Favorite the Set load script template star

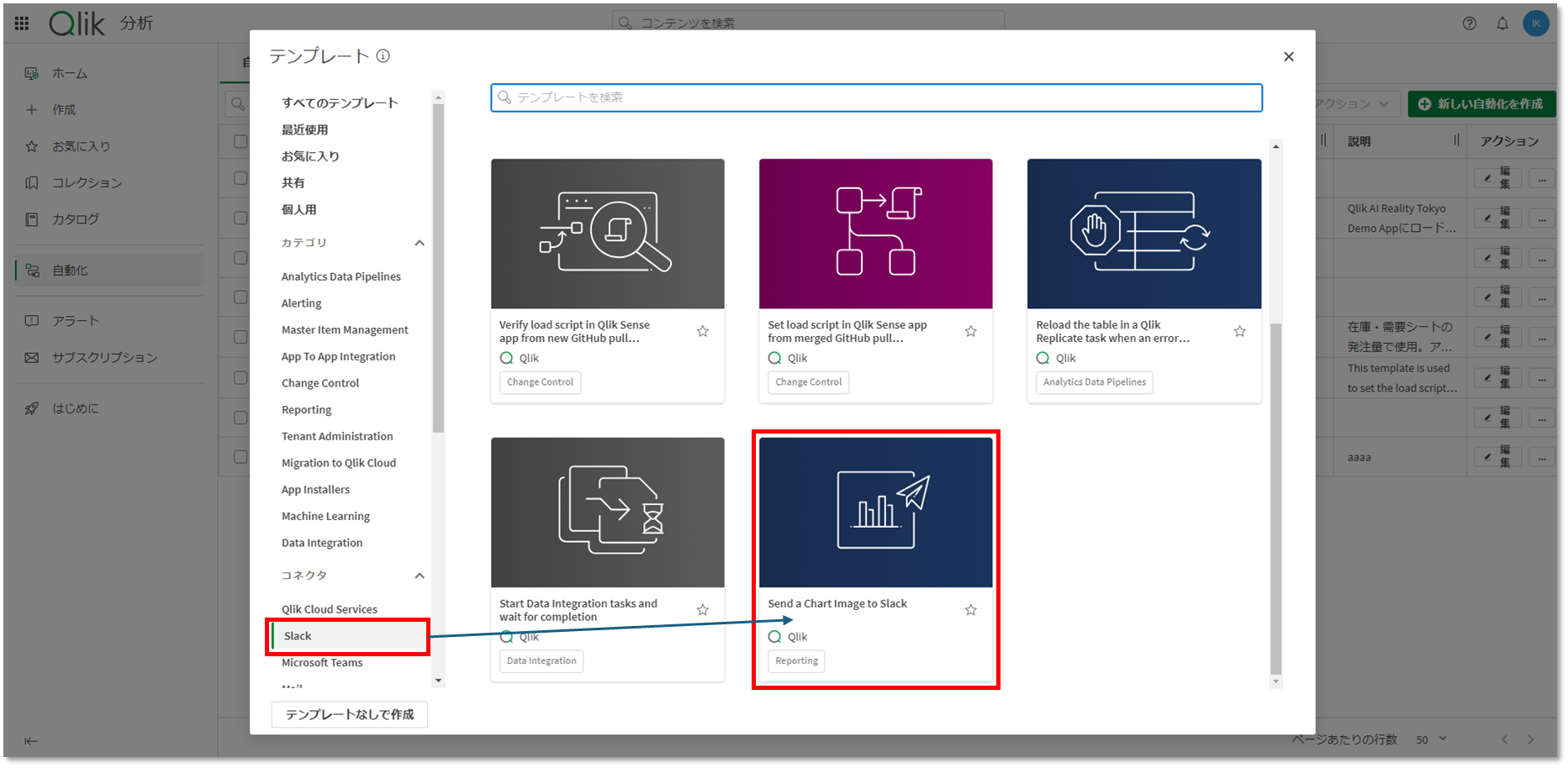tap(971, 331)
